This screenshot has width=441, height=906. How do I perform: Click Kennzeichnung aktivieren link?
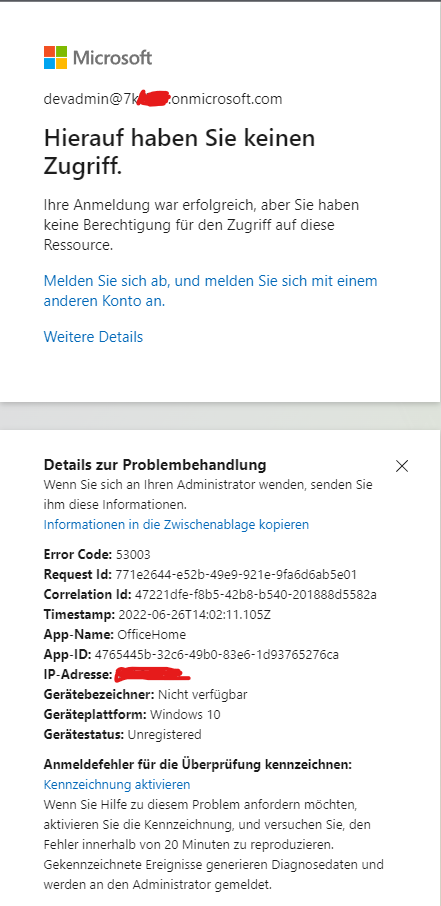pyautogui.click(x=117, y=785)
